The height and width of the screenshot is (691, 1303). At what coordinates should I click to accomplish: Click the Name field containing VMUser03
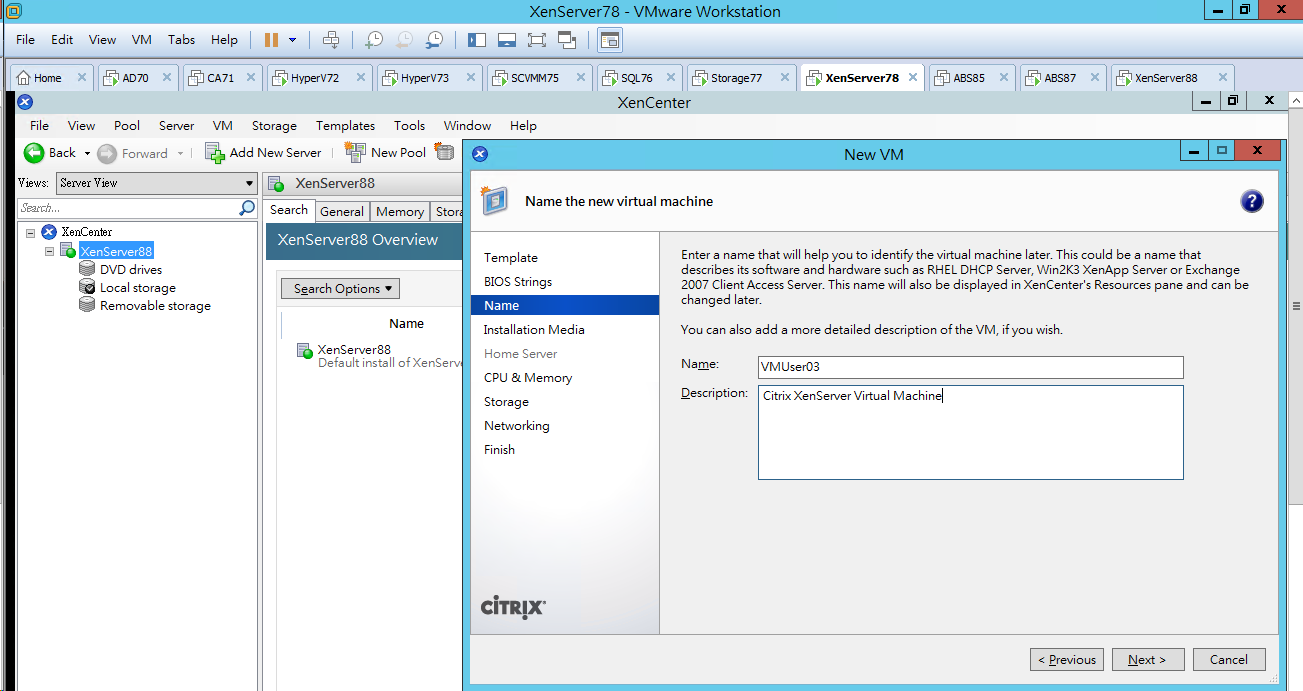click(970, 367)
